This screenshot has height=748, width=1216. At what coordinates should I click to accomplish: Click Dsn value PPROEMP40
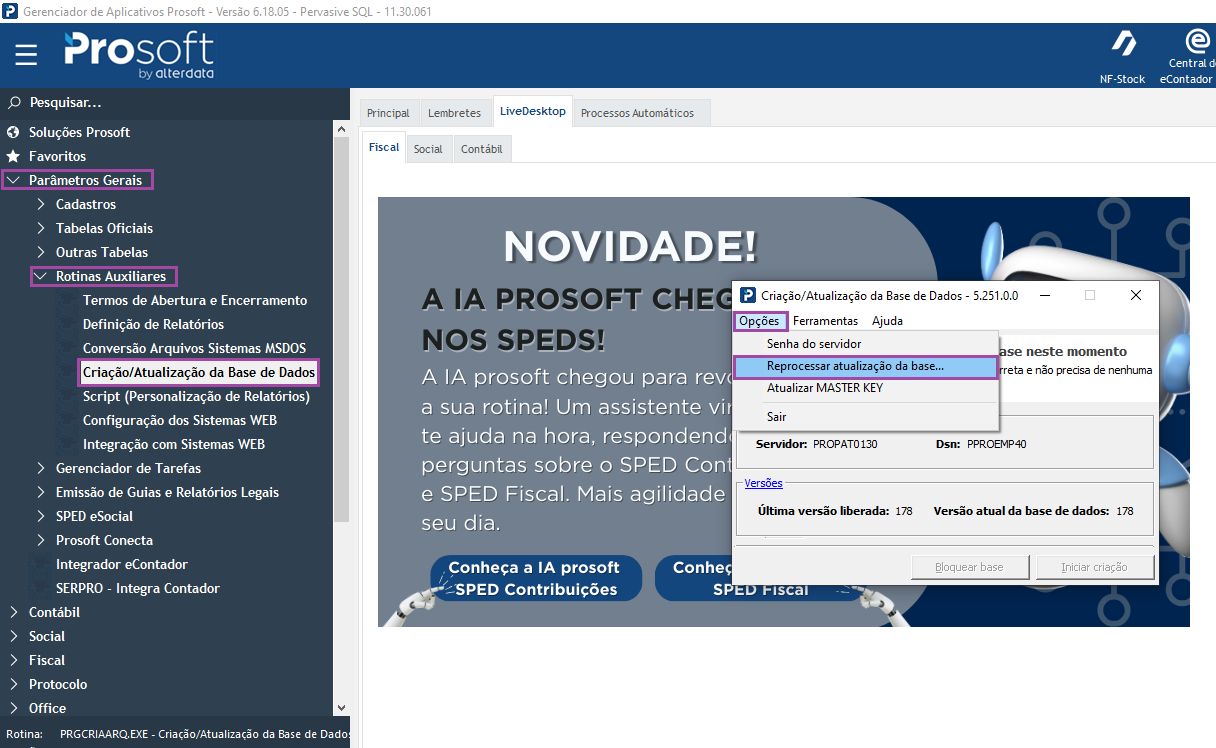pos(997,443)
